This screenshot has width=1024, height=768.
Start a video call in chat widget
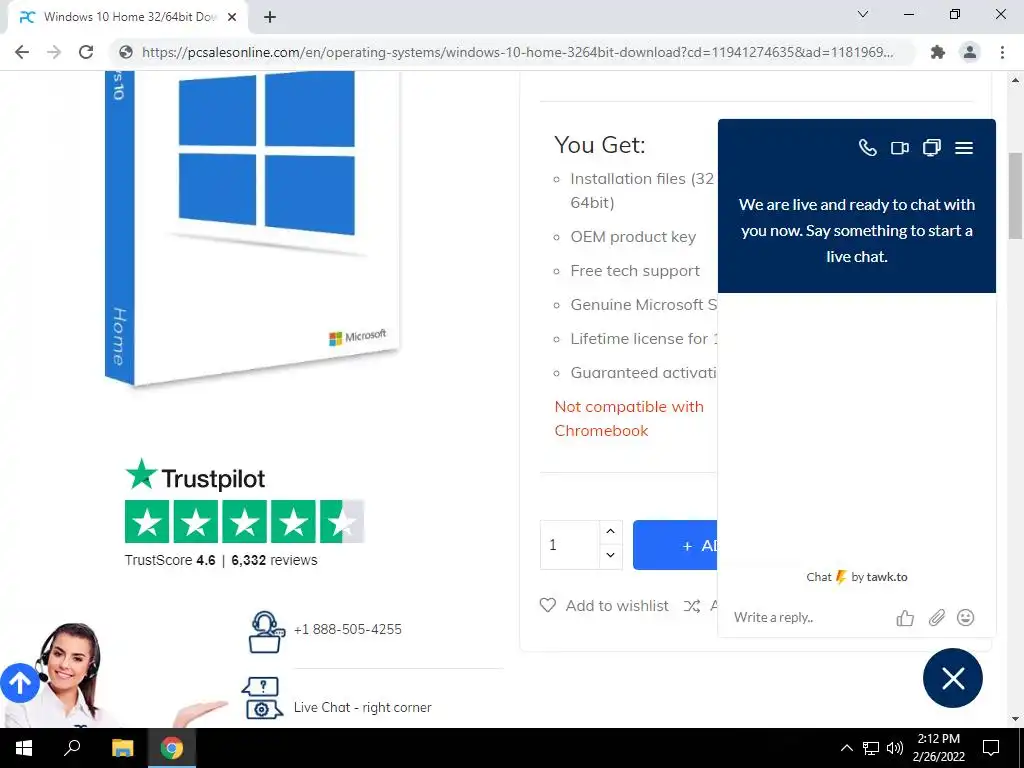click(x=900, y=148)
